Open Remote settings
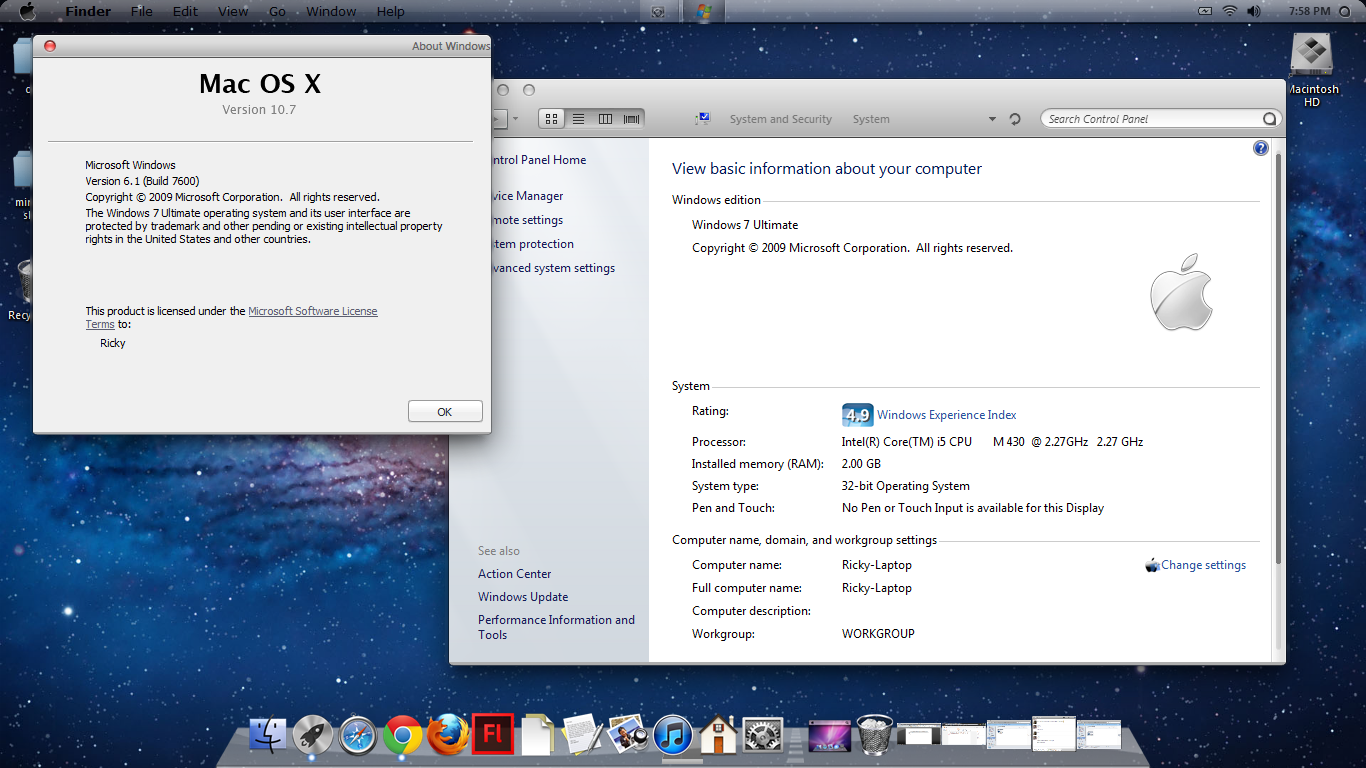This screenshot has width=1366, height=768. pos(527,220)
